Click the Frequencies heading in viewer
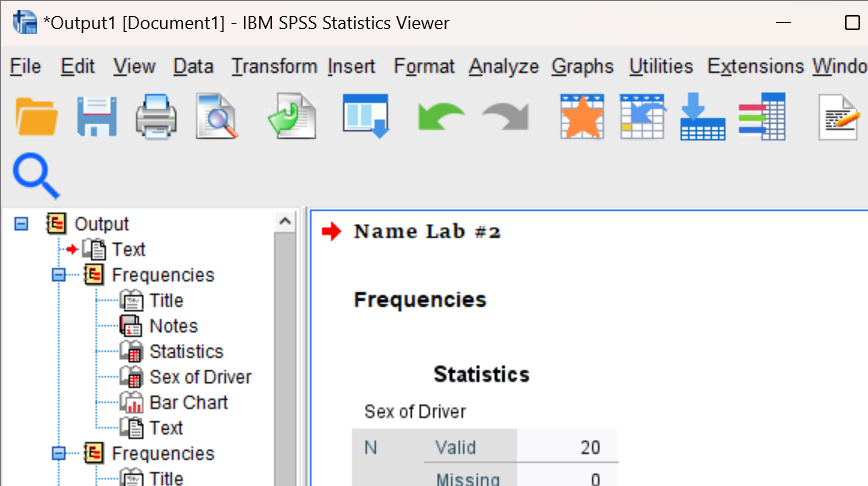This screenshot has height=486, width=868. click(420, 299)
